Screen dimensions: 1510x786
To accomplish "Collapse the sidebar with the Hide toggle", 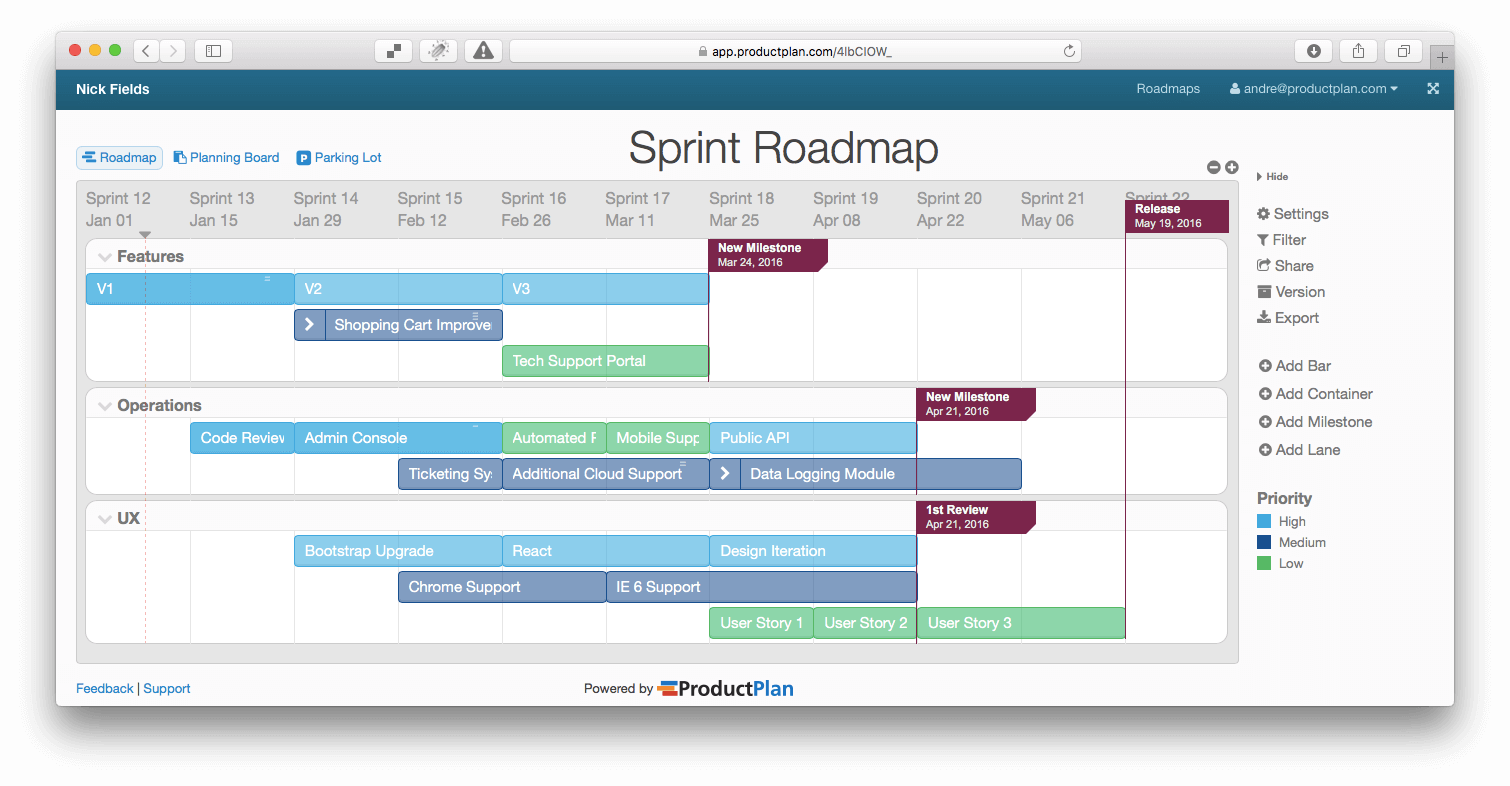I will pyautogui.click(x=1272, y=177).
